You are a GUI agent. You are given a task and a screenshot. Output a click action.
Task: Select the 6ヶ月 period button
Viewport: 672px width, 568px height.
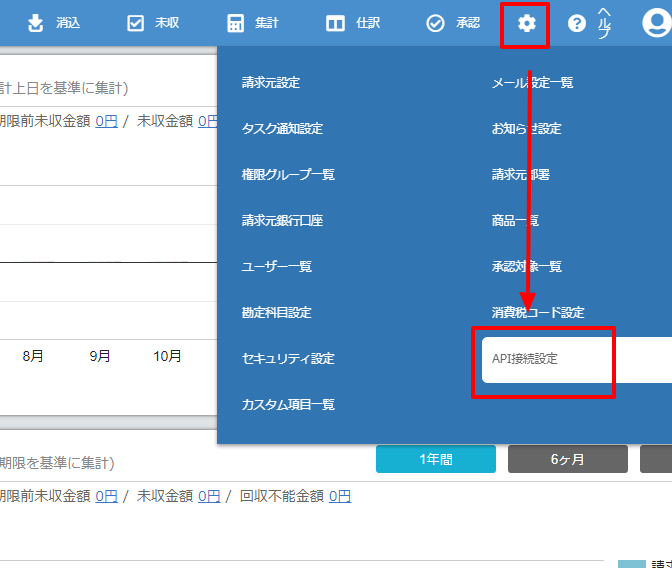pyautogui.click(x=568, y=459)
